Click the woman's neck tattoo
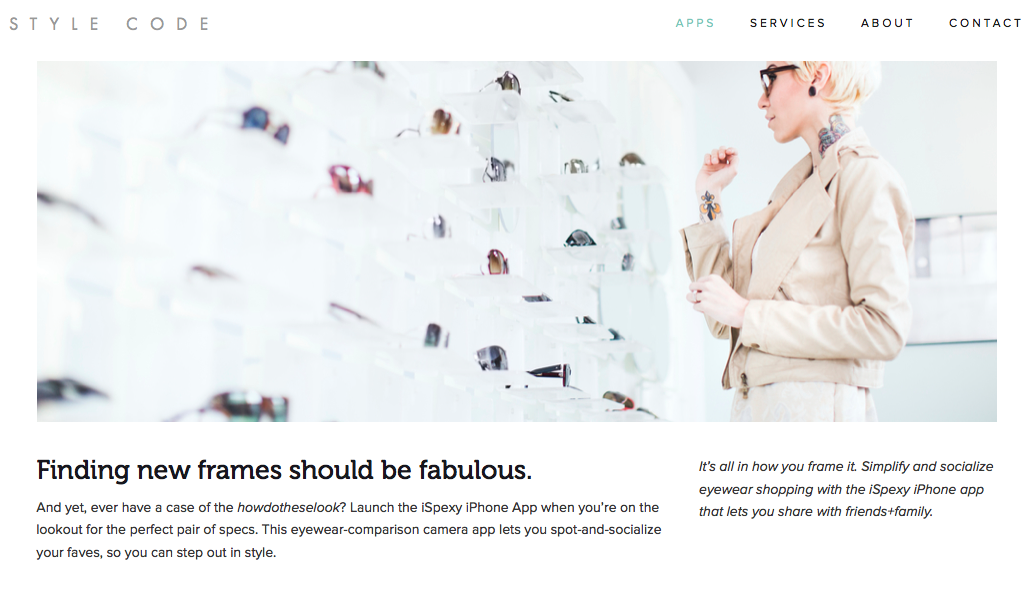The image size is (1032, 592). pyautogui.click(x=832, y=134)
